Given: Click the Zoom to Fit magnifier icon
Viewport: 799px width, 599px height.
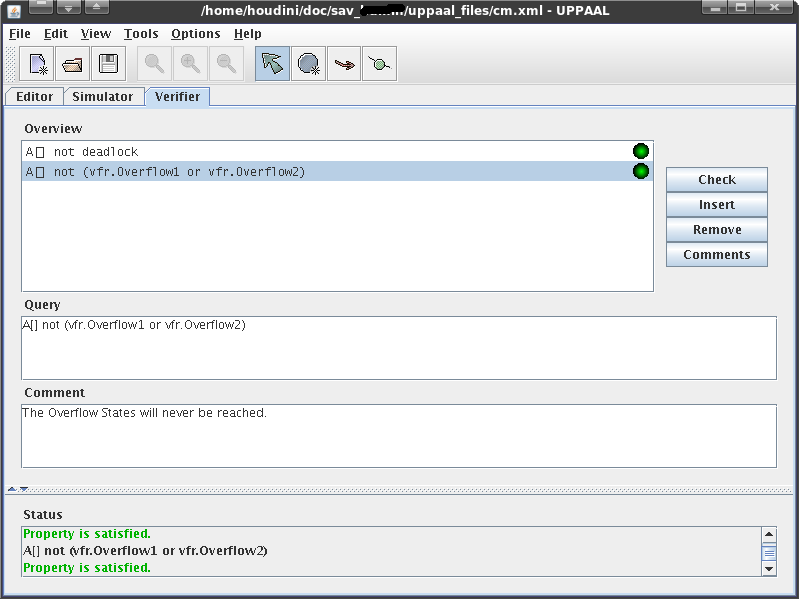Looking at the screenshot, I should [154, 64].
